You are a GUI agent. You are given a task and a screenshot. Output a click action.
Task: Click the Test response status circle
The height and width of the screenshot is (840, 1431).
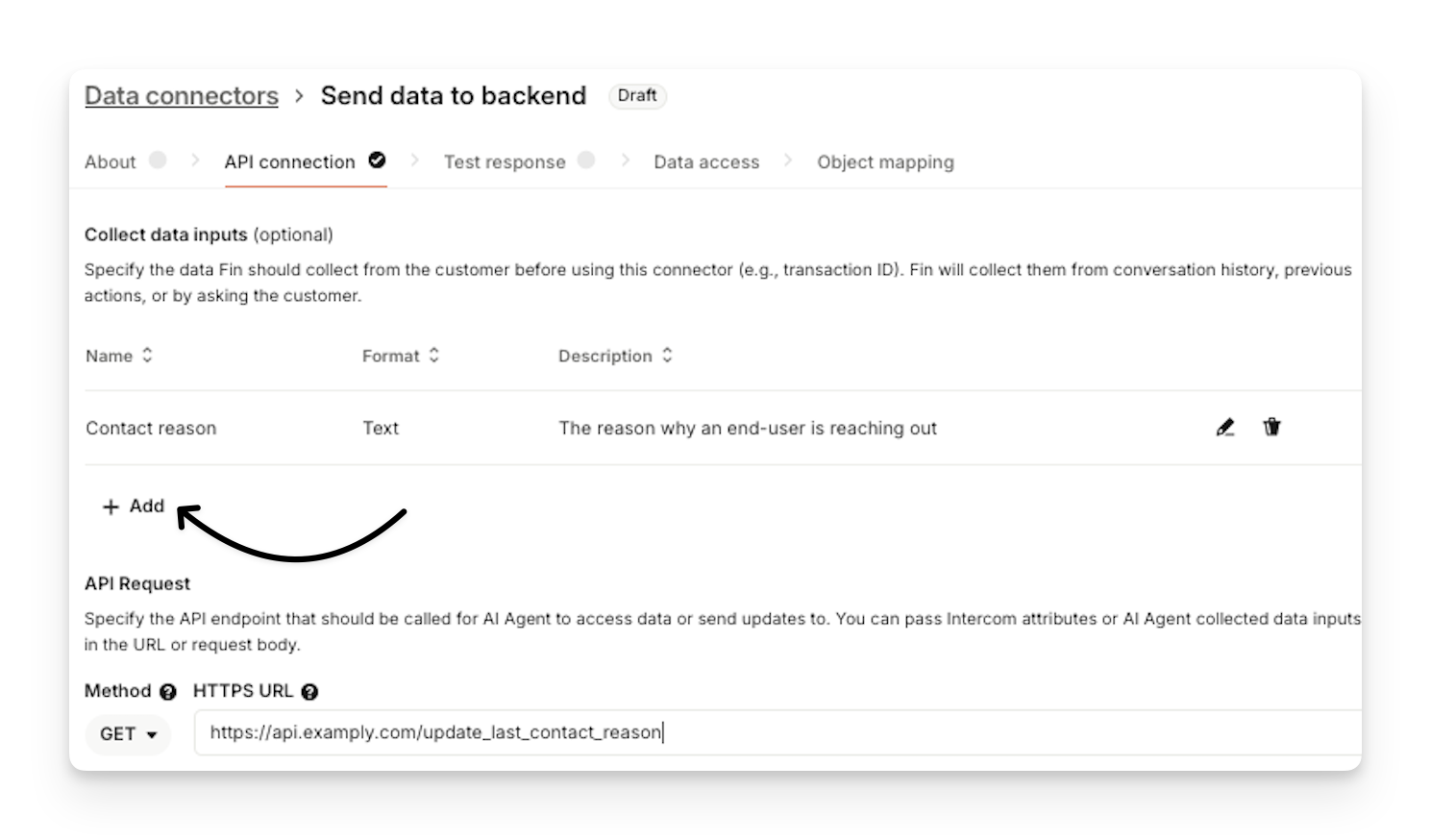(586, 161)
